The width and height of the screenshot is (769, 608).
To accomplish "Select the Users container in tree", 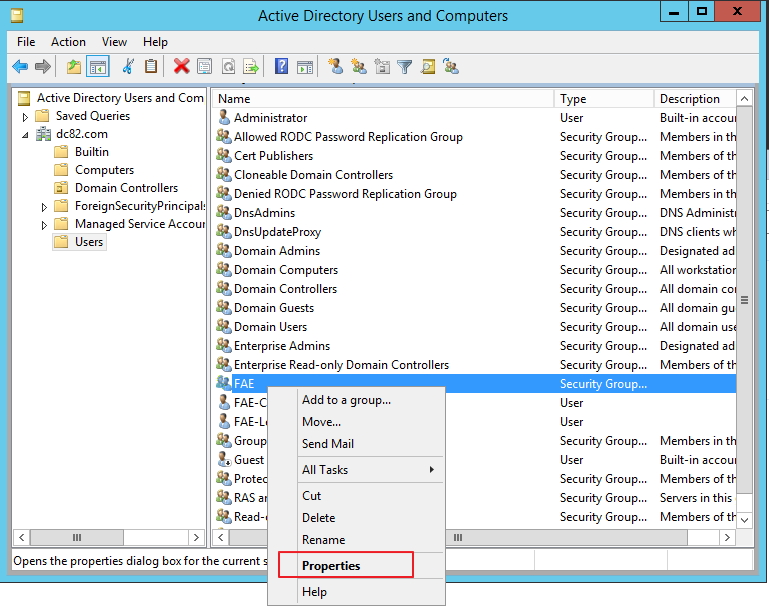I will (89, 242).
